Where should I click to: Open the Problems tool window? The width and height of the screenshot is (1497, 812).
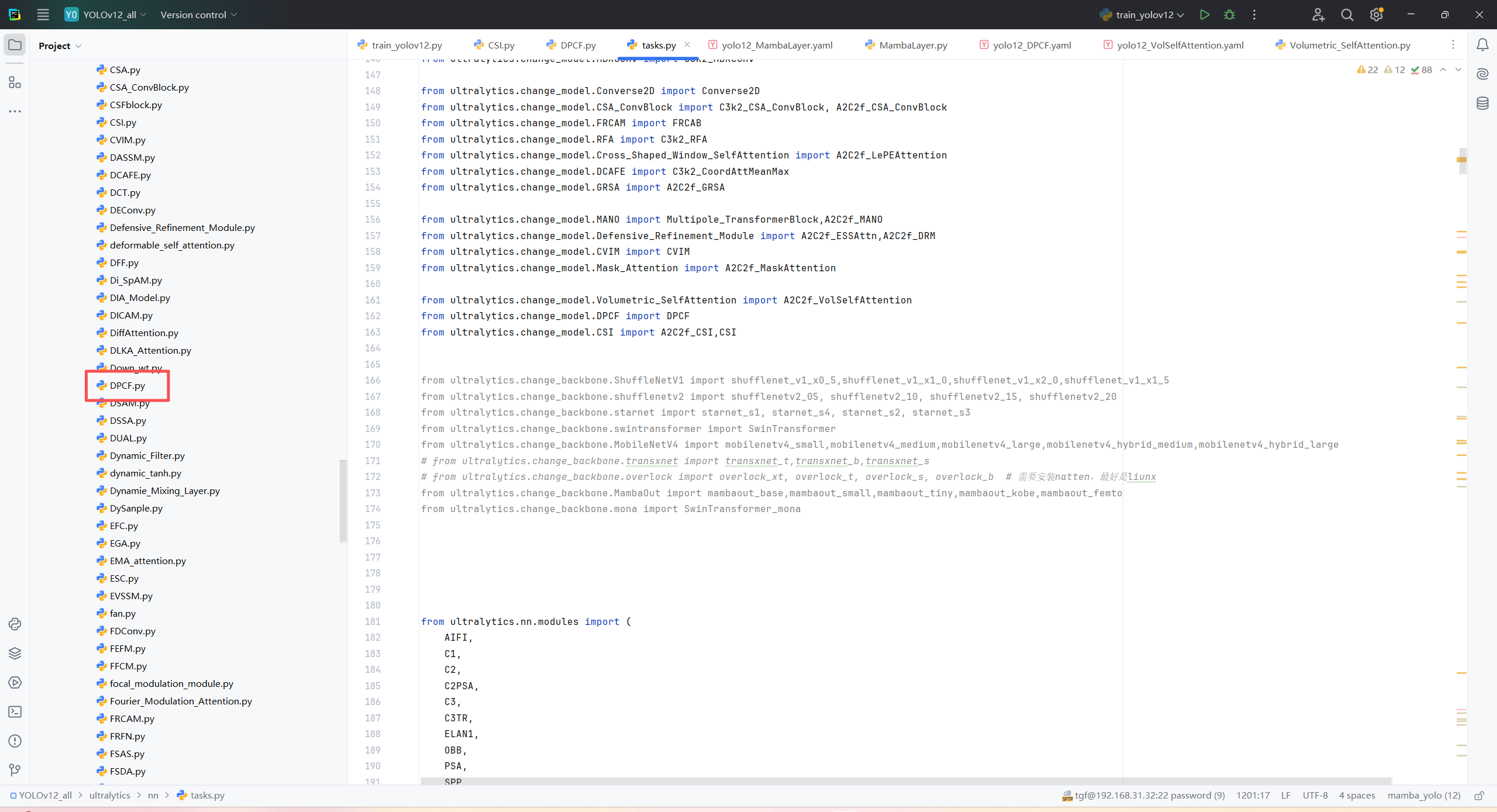click(x=15, y=741)
